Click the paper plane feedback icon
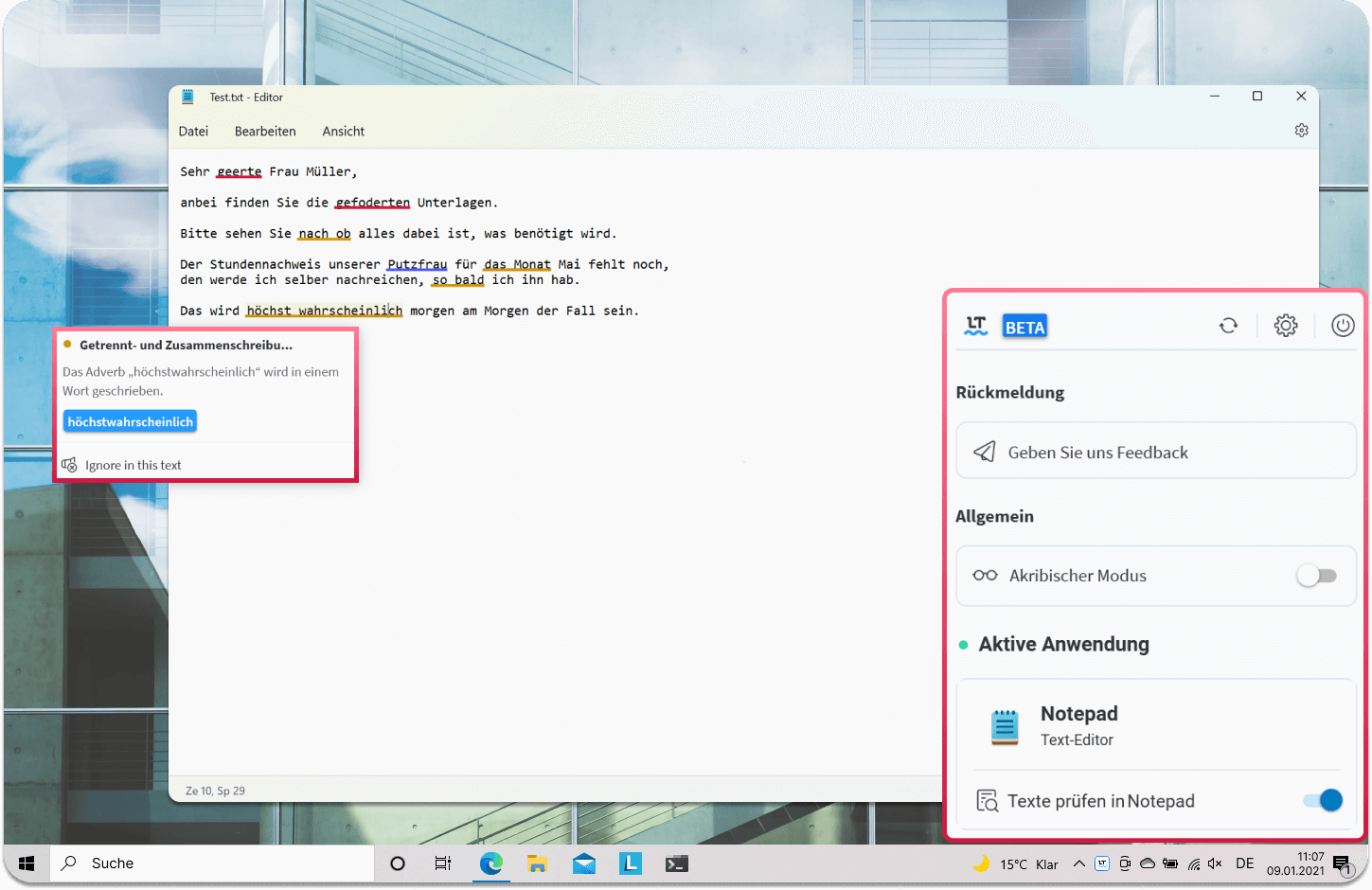Image resolution: width=1372 pixels, height=890 pixels. tap(985, 452)
